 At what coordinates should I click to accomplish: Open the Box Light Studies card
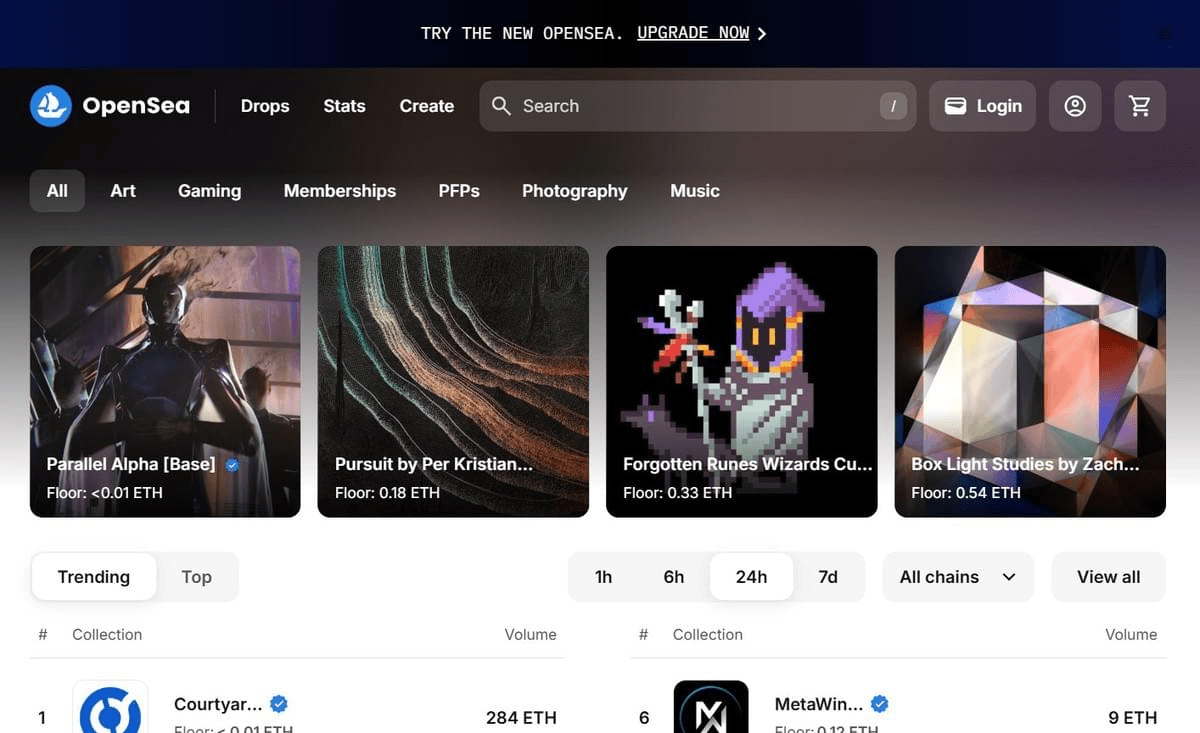click(1030, 382)
